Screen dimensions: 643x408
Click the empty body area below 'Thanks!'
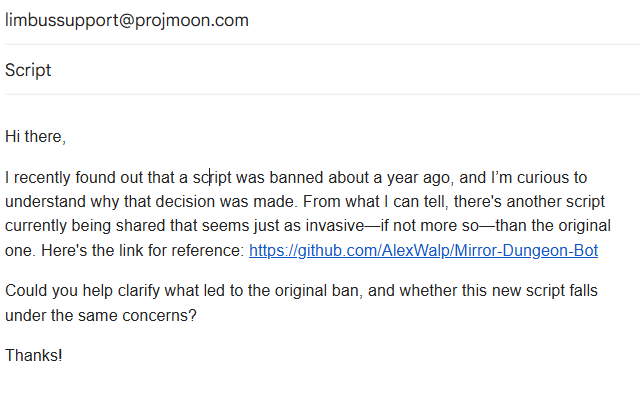(322, 387)
